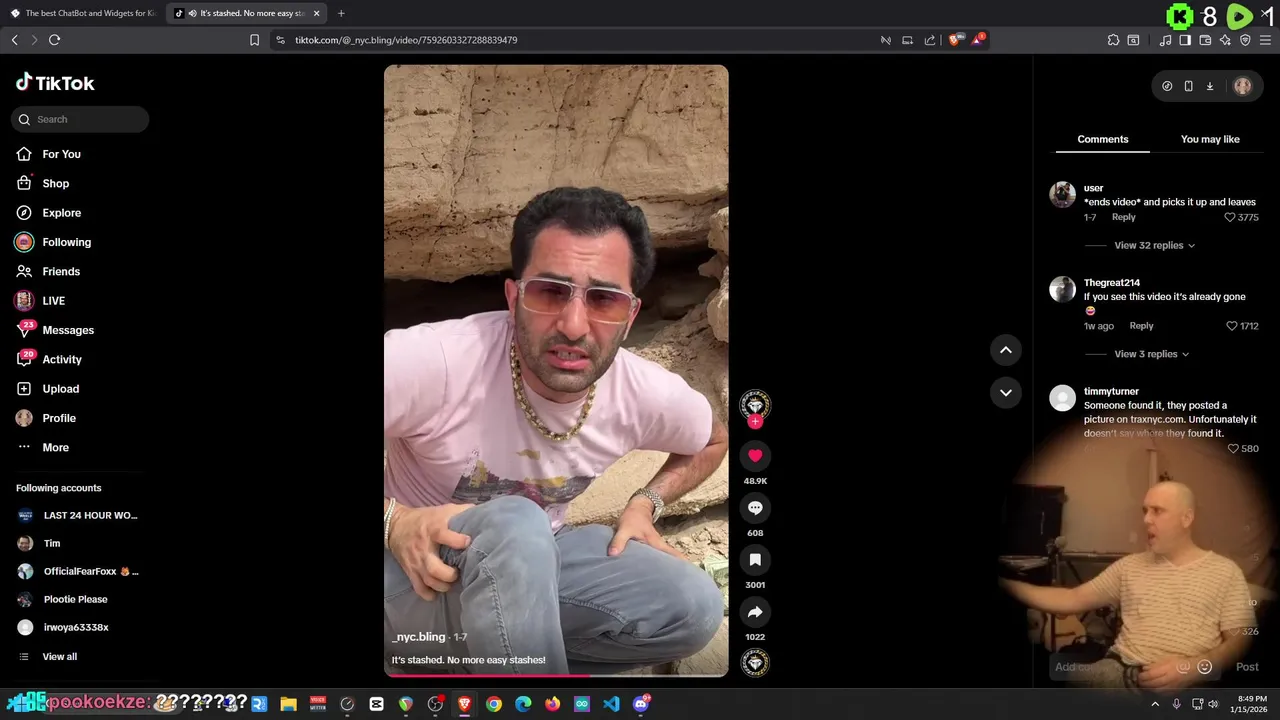Toggle the browser sidebar panel

tap(1185, 40)
